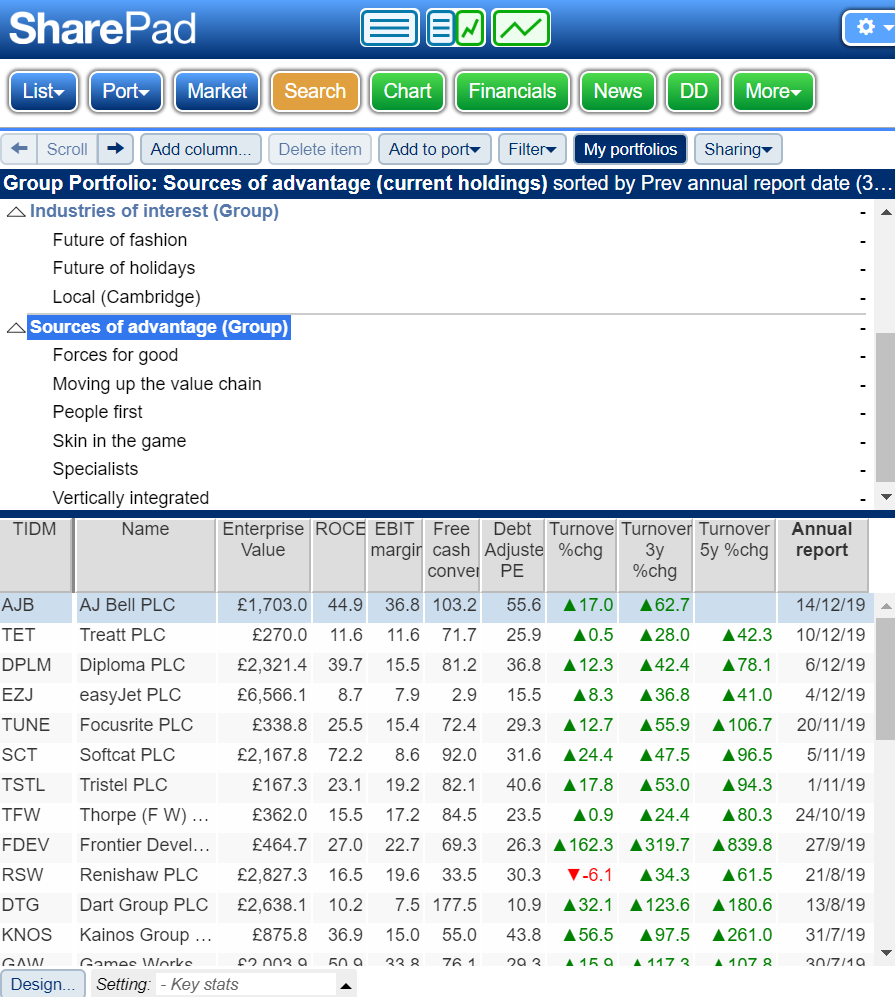Collapse the Sources of advantage group triangle
This screenshot has height=997, width=895.
pyautogui.click(x=16, y=327)
